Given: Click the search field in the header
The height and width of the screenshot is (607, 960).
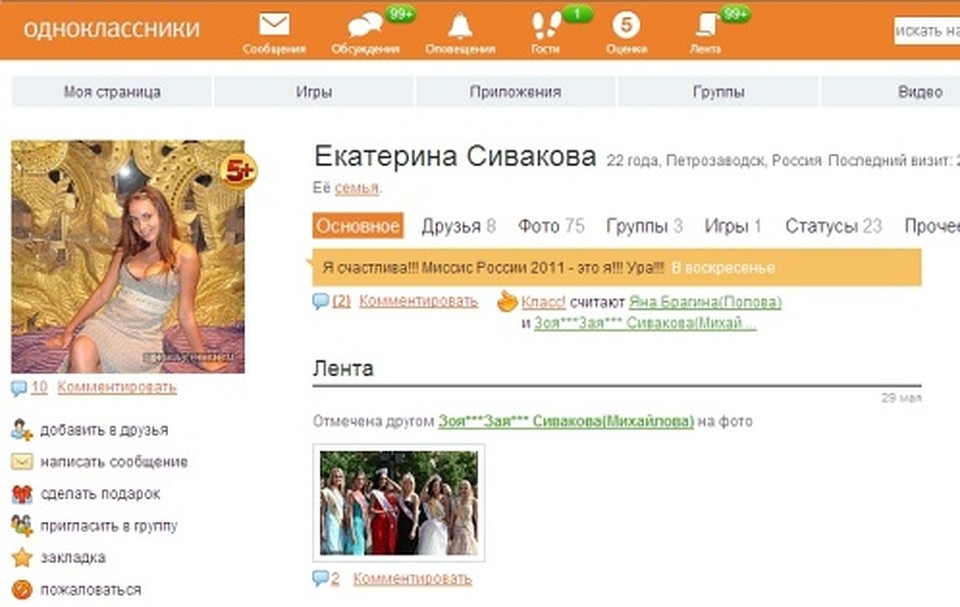Looking at the screenshot, I should tap(927, 31).
